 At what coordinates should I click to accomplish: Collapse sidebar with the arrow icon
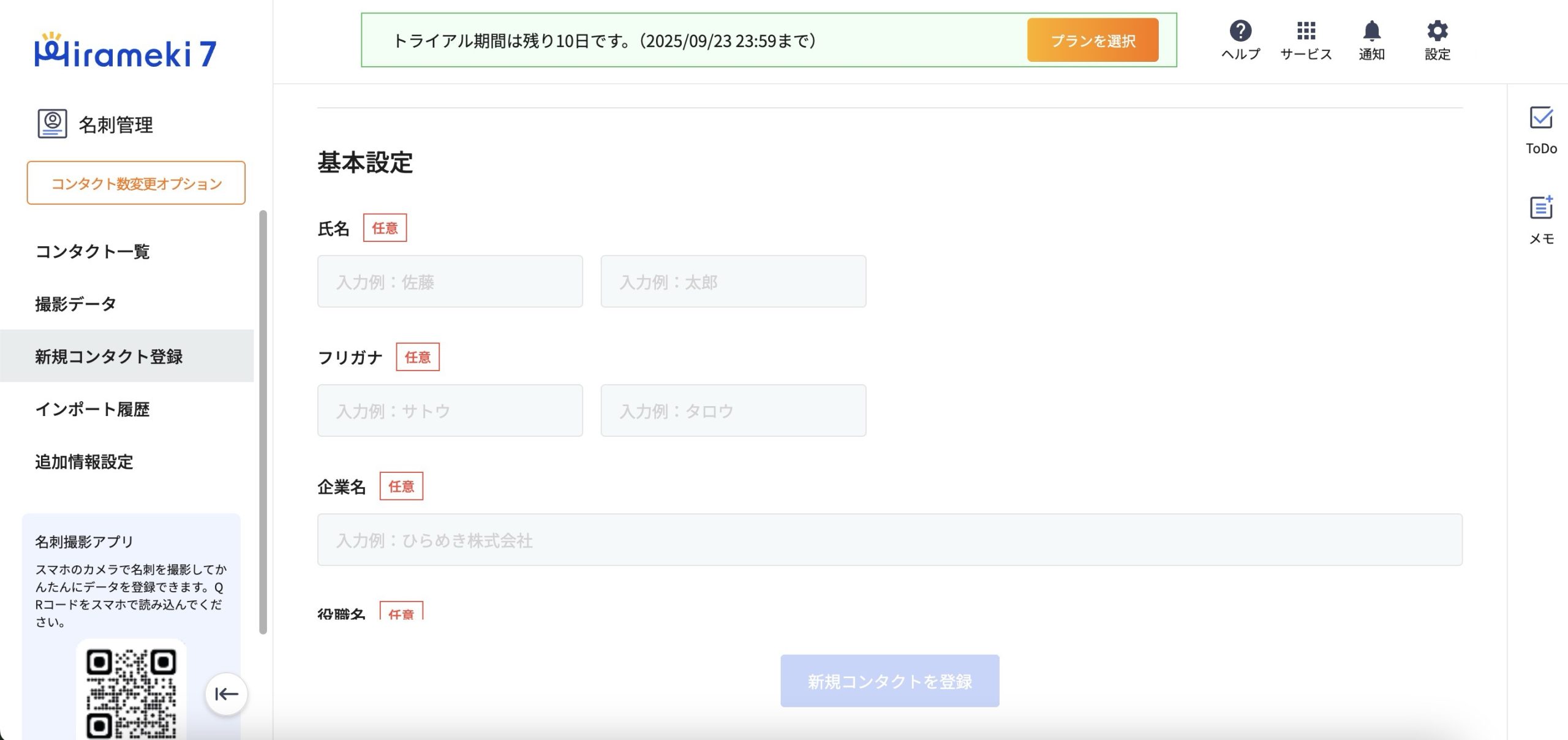226,694
